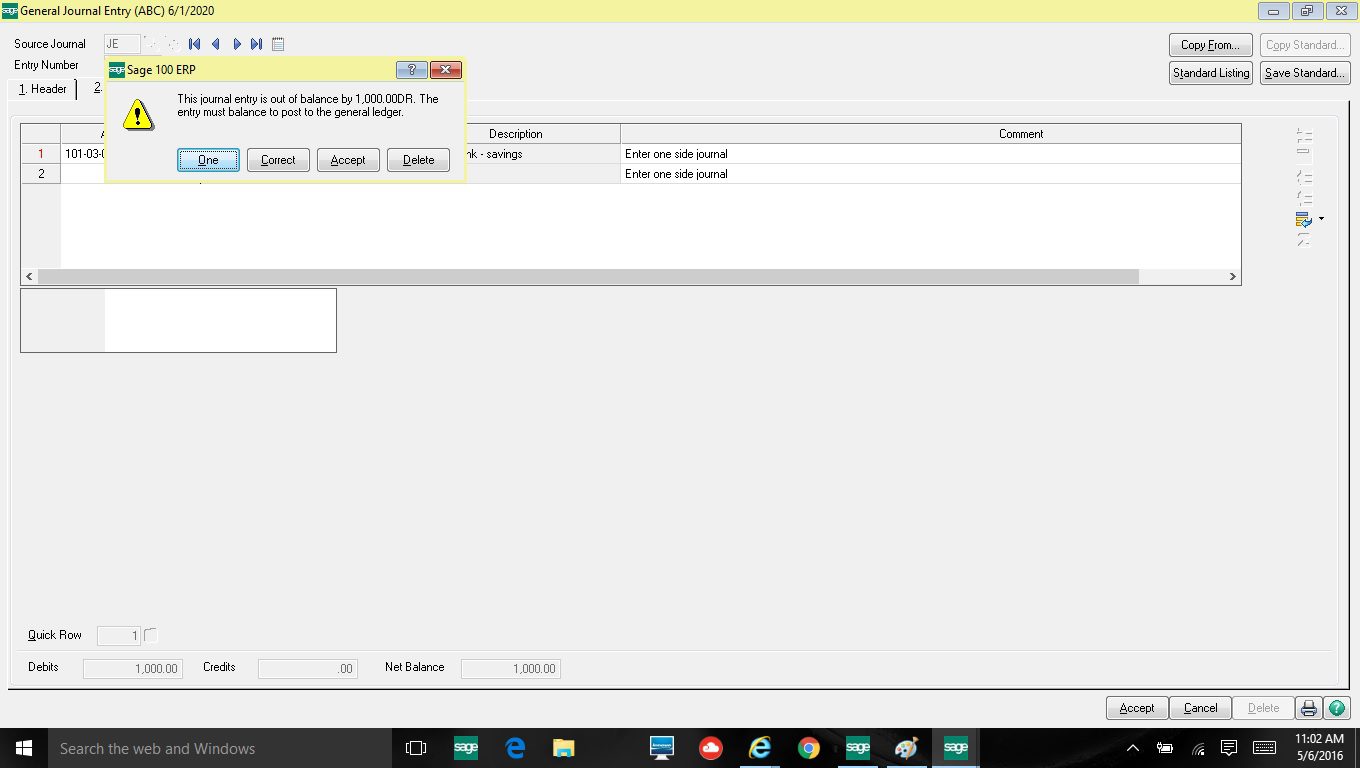The image size is (1360, 768).
Task: Switch to the 1. Header tab
Action: 43,89
